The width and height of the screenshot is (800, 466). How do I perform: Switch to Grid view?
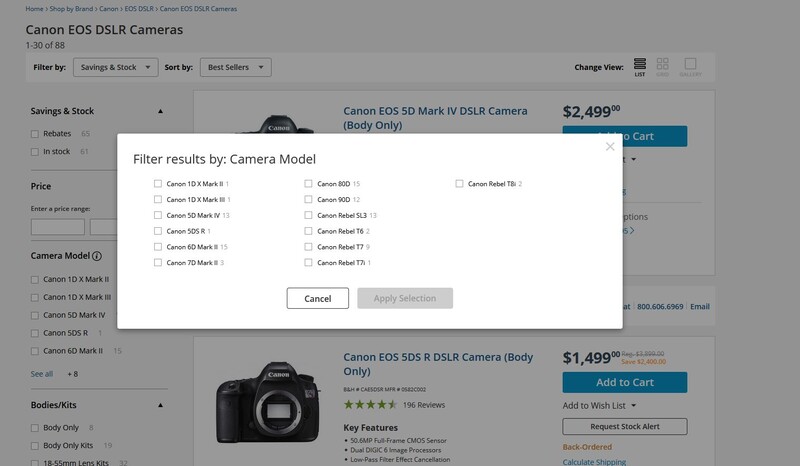pos(662,67)
